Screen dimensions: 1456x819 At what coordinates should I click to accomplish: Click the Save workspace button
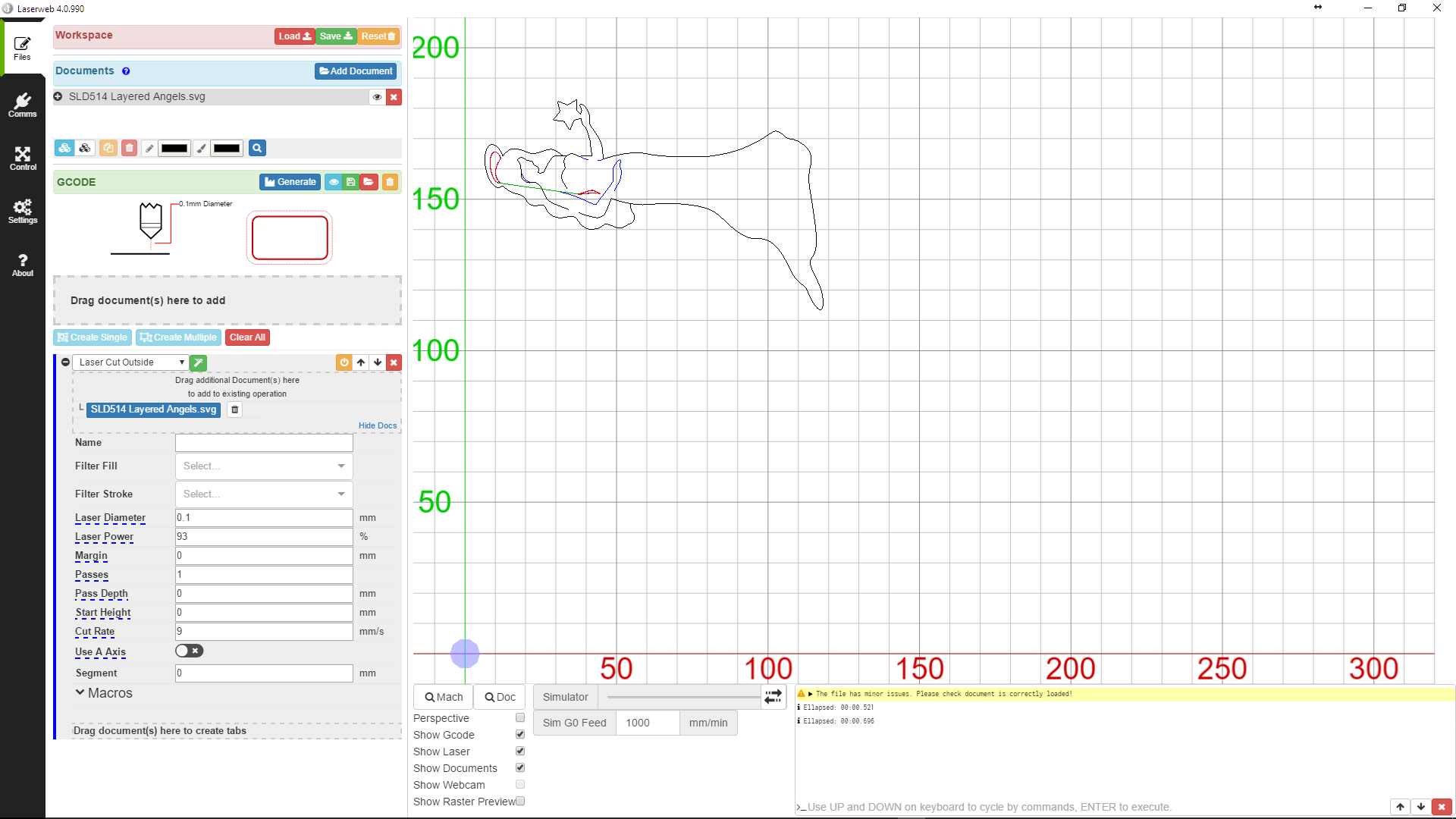(336, 36)
